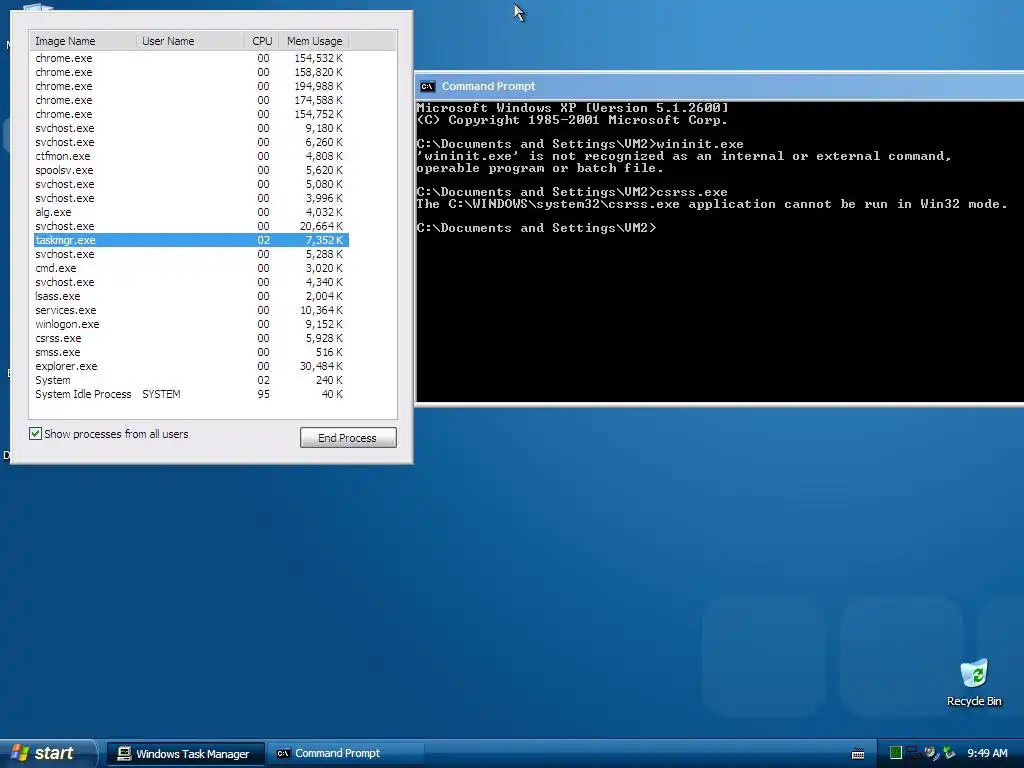The image size is (1024, 768).
Task: Select the winlogon.exe process
Action: tap(191, 325)
